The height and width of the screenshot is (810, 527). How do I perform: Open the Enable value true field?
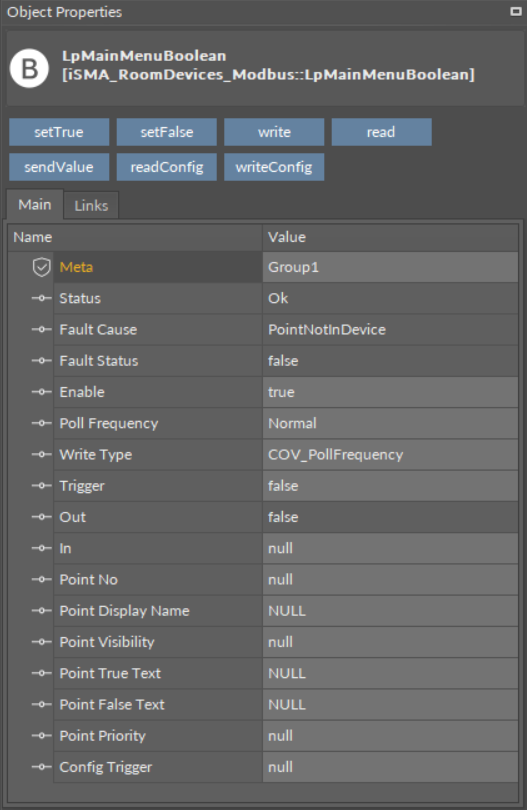(x=390, y=392)
